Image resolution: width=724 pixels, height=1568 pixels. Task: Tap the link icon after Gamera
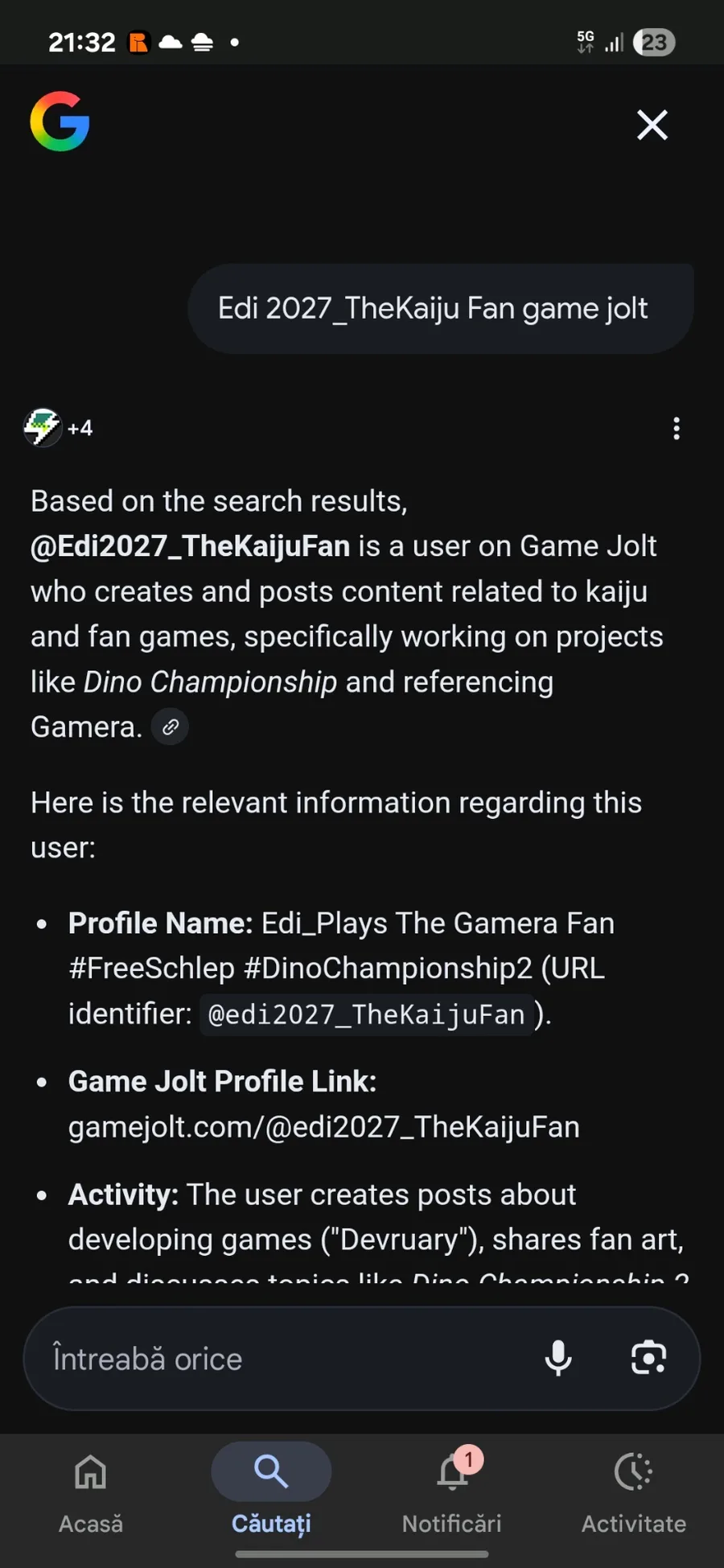(170, 727)
